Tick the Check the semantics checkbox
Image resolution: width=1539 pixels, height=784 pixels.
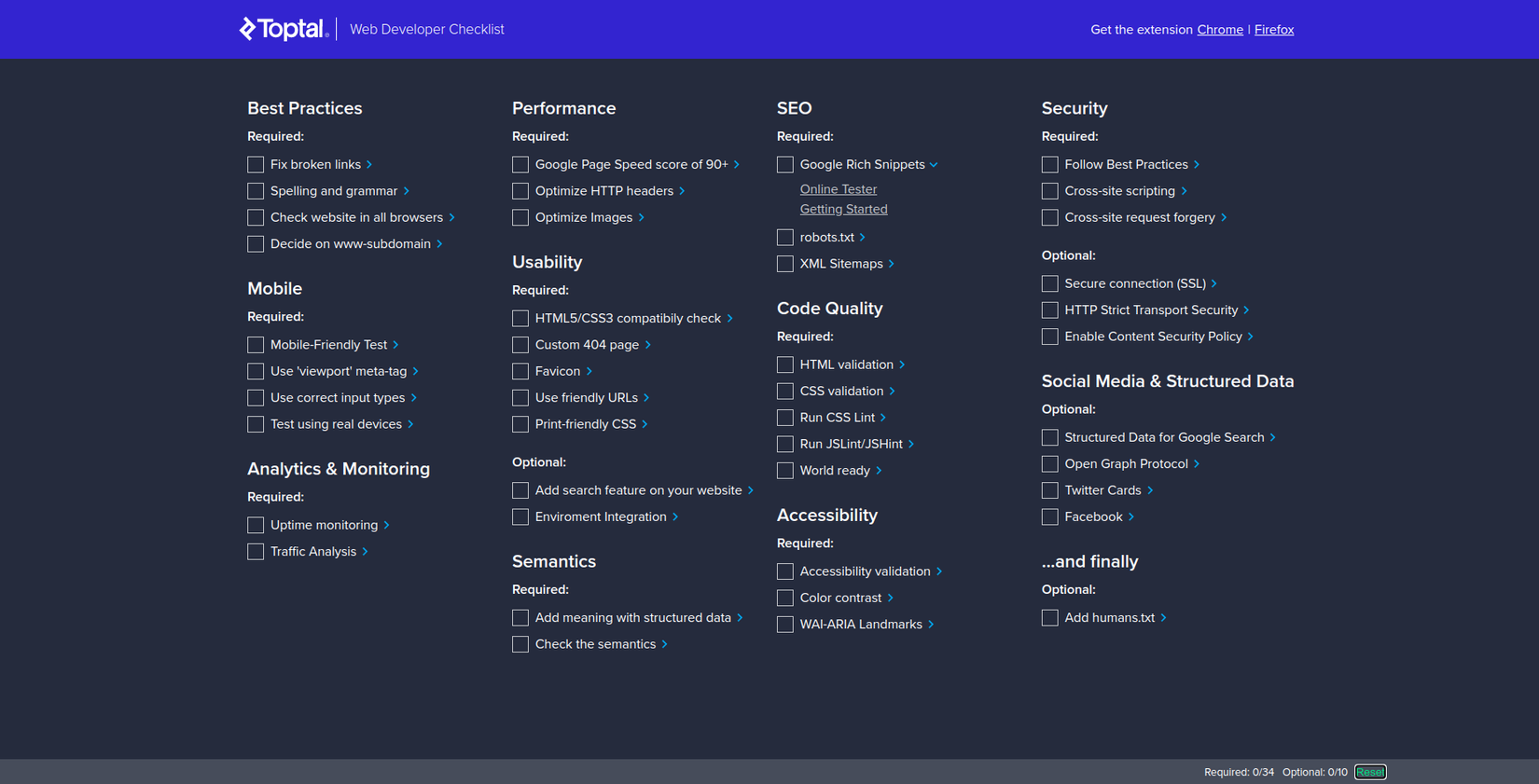click(520, 645)
